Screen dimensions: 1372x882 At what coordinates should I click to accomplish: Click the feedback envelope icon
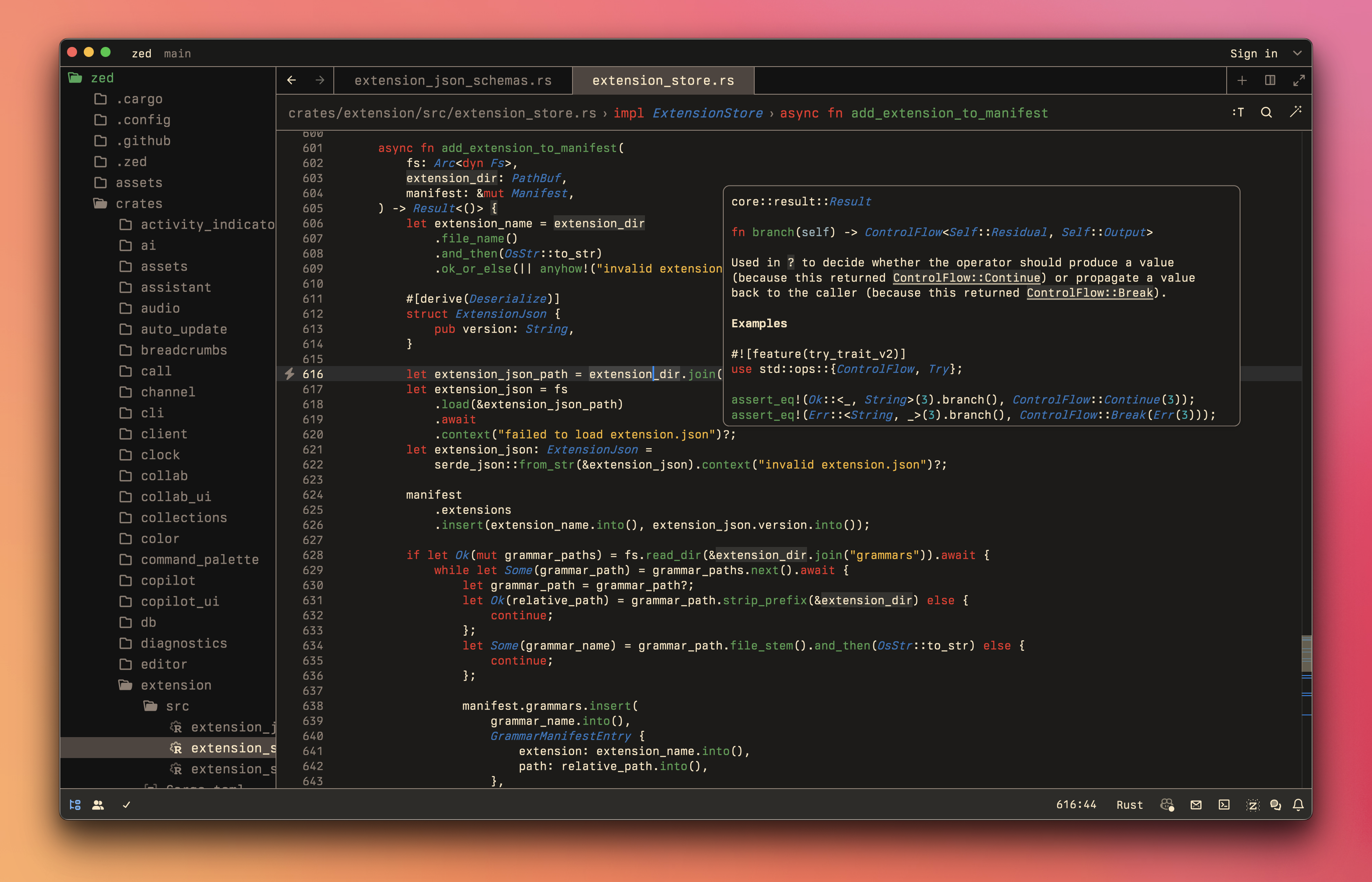pyautogui.click(x=1196, y=805)
